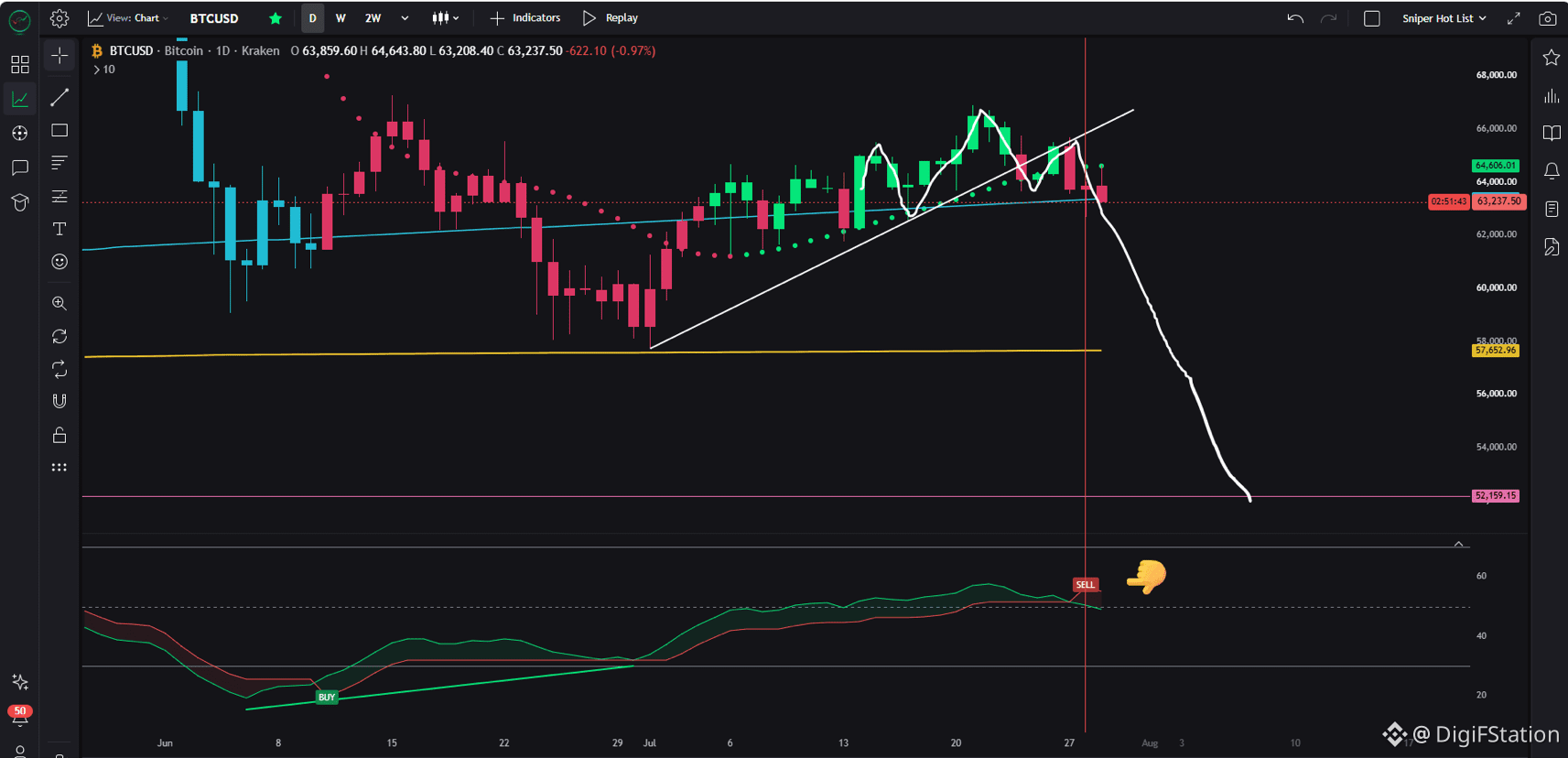
Task: Click the refresh chart icon
Action: click(59, 336)
